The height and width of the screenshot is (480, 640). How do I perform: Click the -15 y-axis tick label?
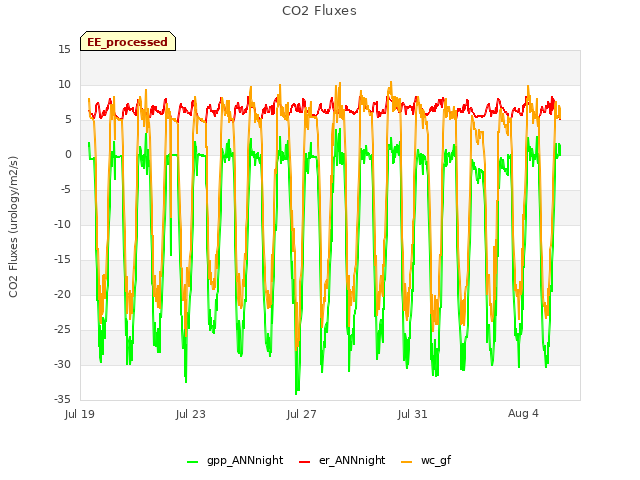[x=62, y=259]
